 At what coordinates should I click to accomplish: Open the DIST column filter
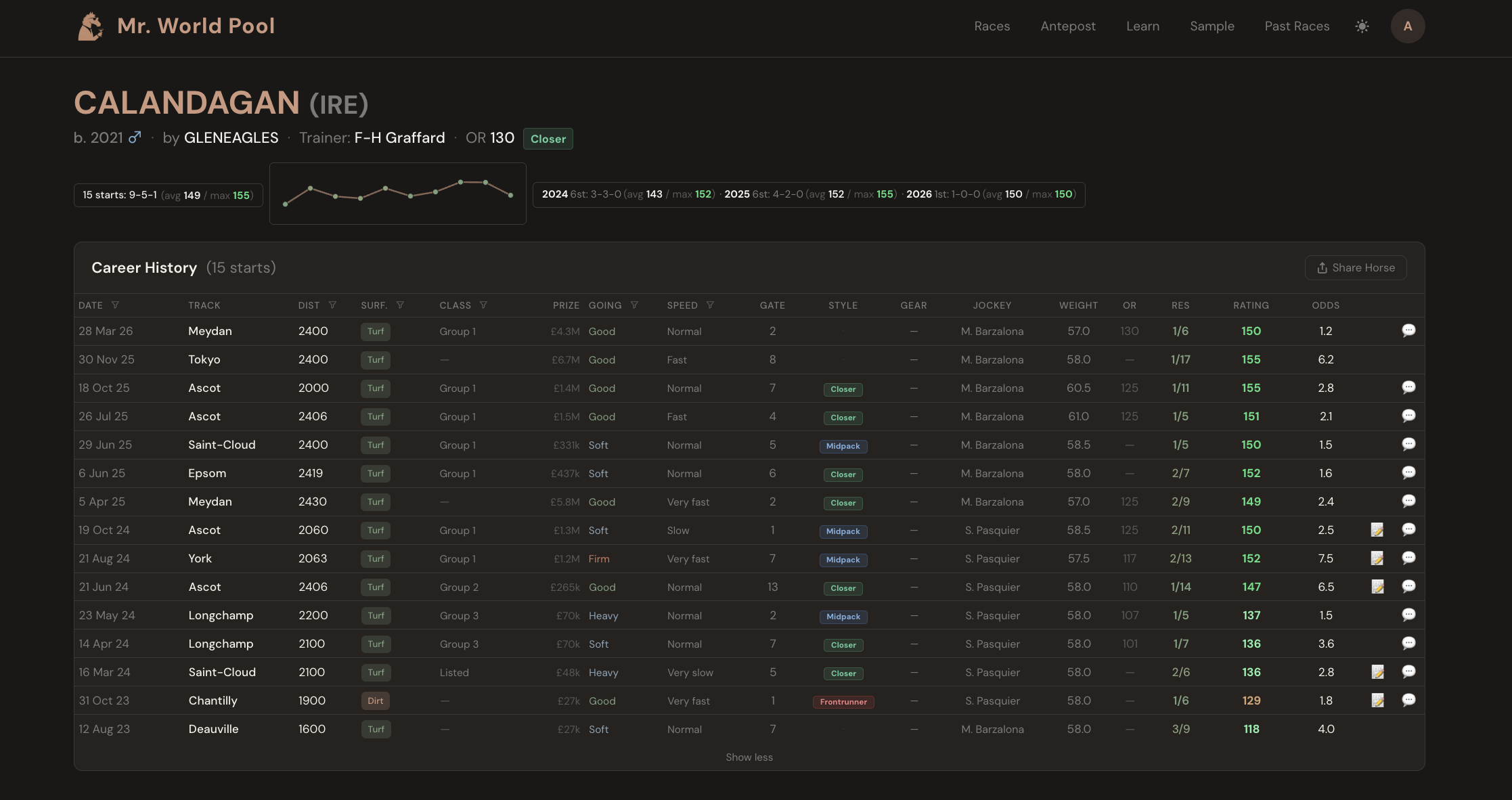pos(332,305)
